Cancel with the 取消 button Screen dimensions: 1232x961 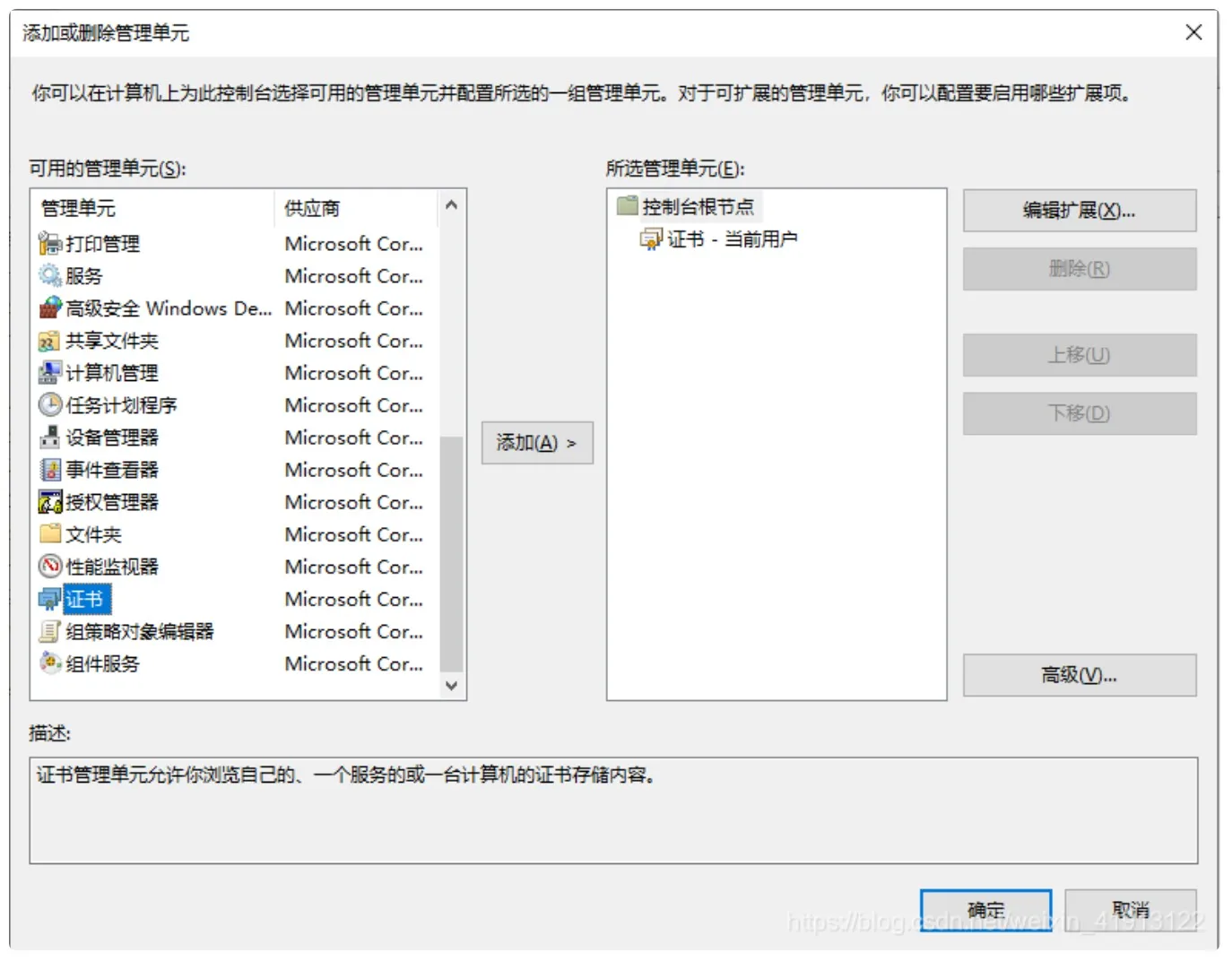(x=1131, y=910)
